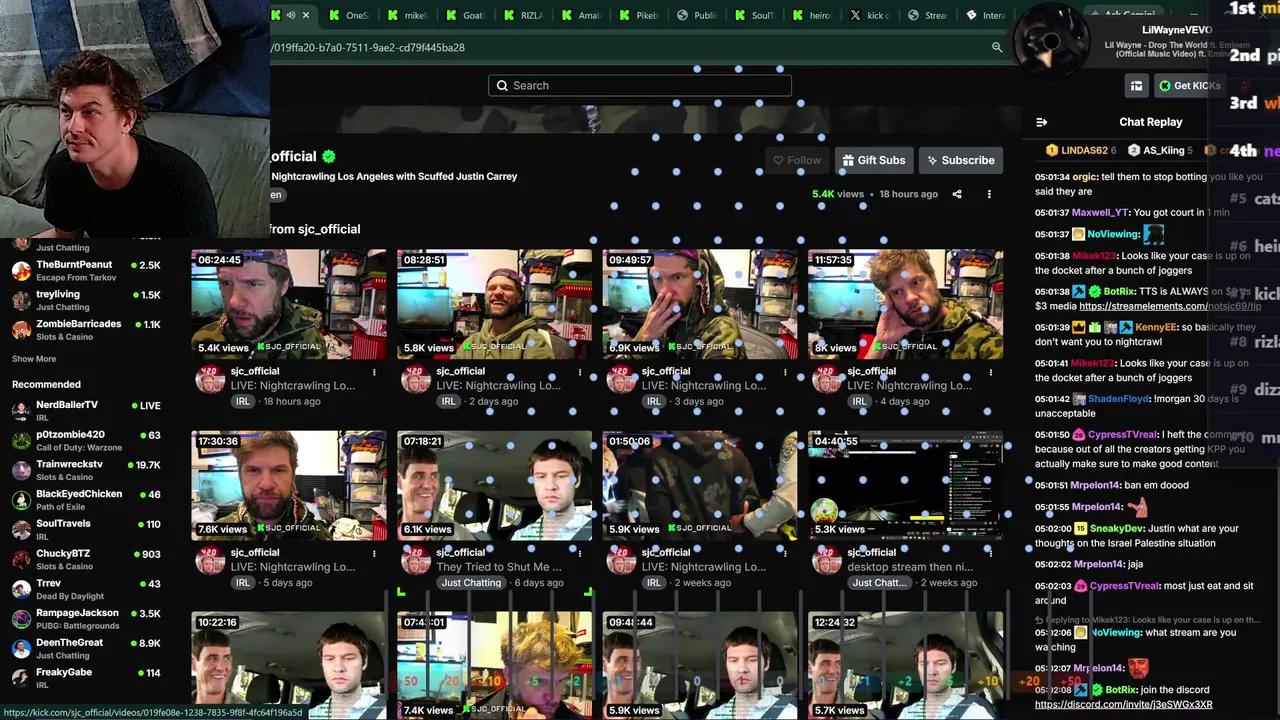The width and height of the screenshot is (1280, 720).
Task: Click sjc_official avatar under the 6 days ago video
Action: pyautogui.click(x=416, y=561)
